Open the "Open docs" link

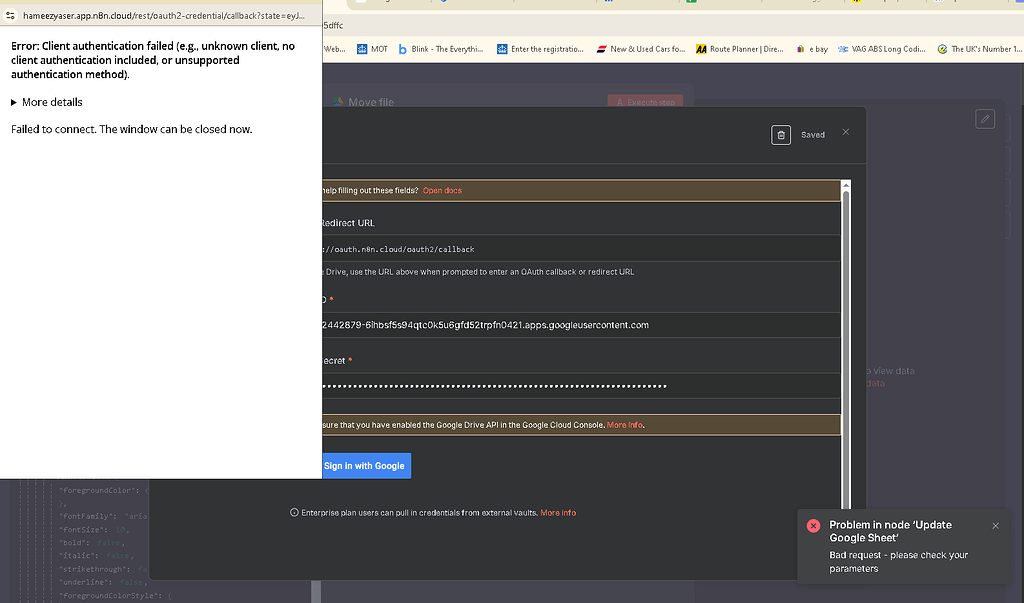pyautogui.click(x=442, y=189)
